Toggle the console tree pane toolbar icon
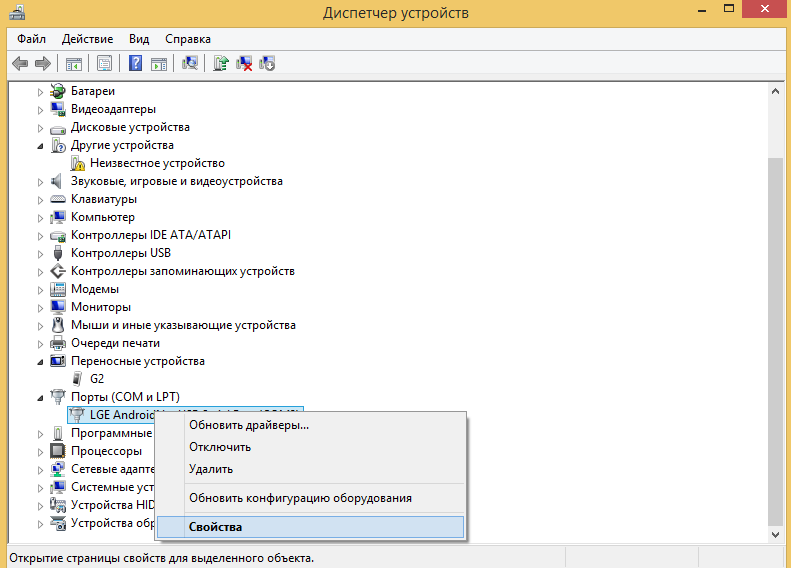Screen dimensions: 791x568 pos(74,63)
